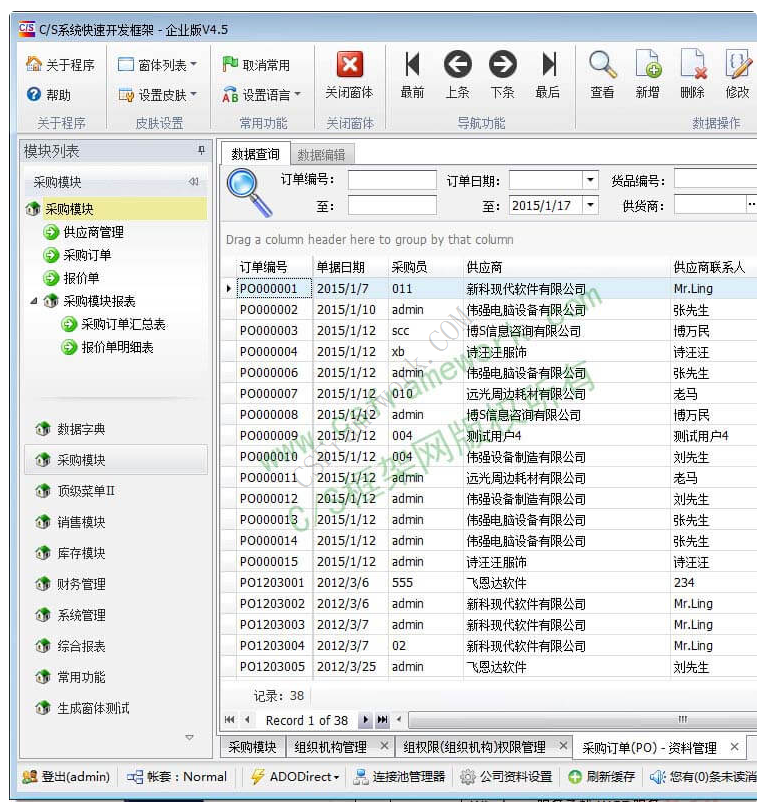Collapse the 采购模块报表 tree node
Viewport: 769px width, 802px height.
[x=34, y=301]
